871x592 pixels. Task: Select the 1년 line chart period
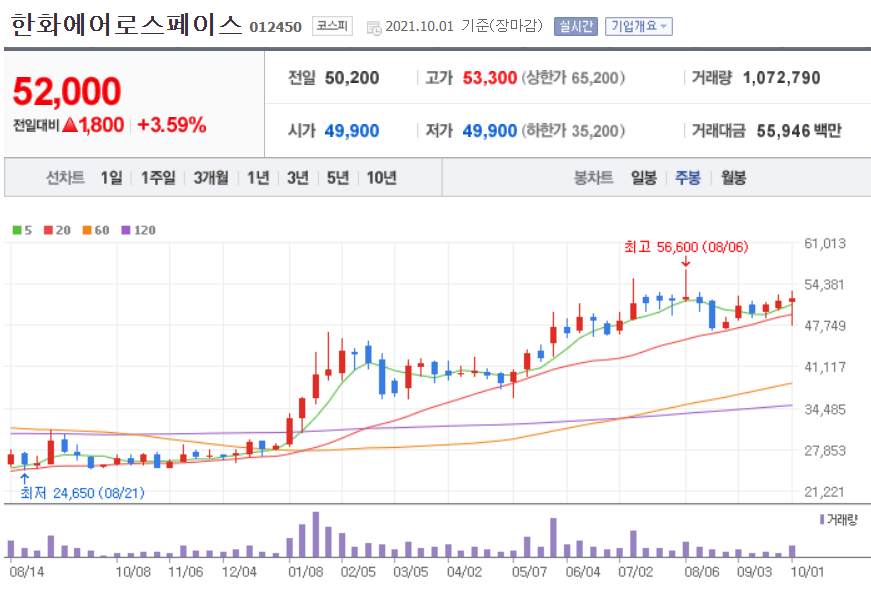coord(258,178)
